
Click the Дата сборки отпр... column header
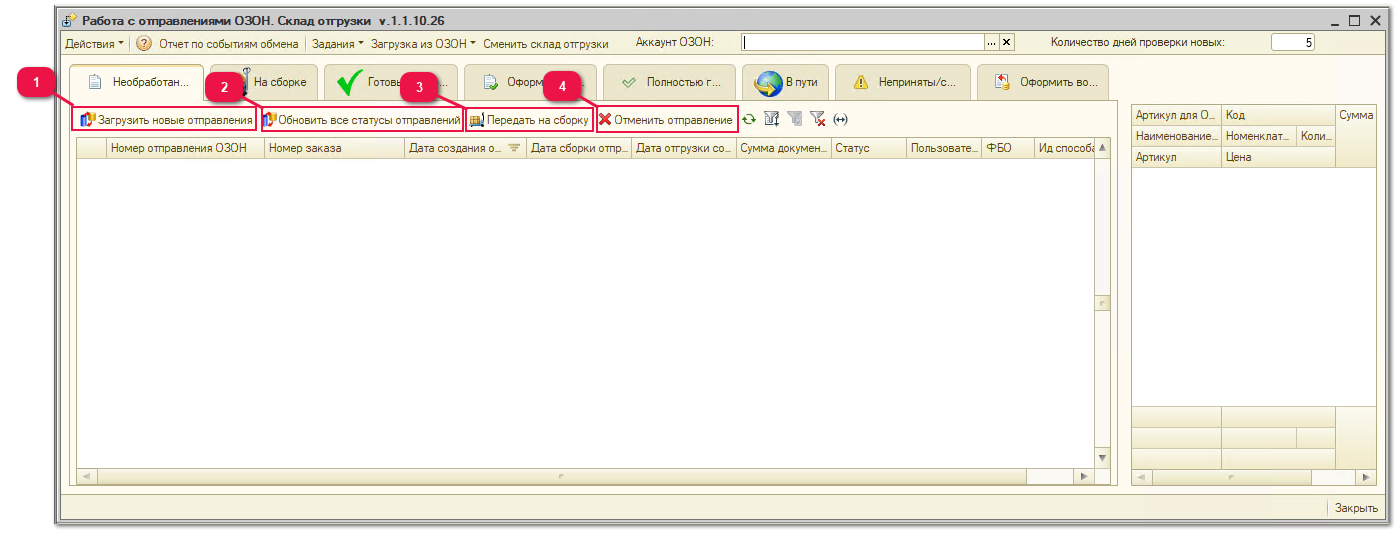coord(579,148)
